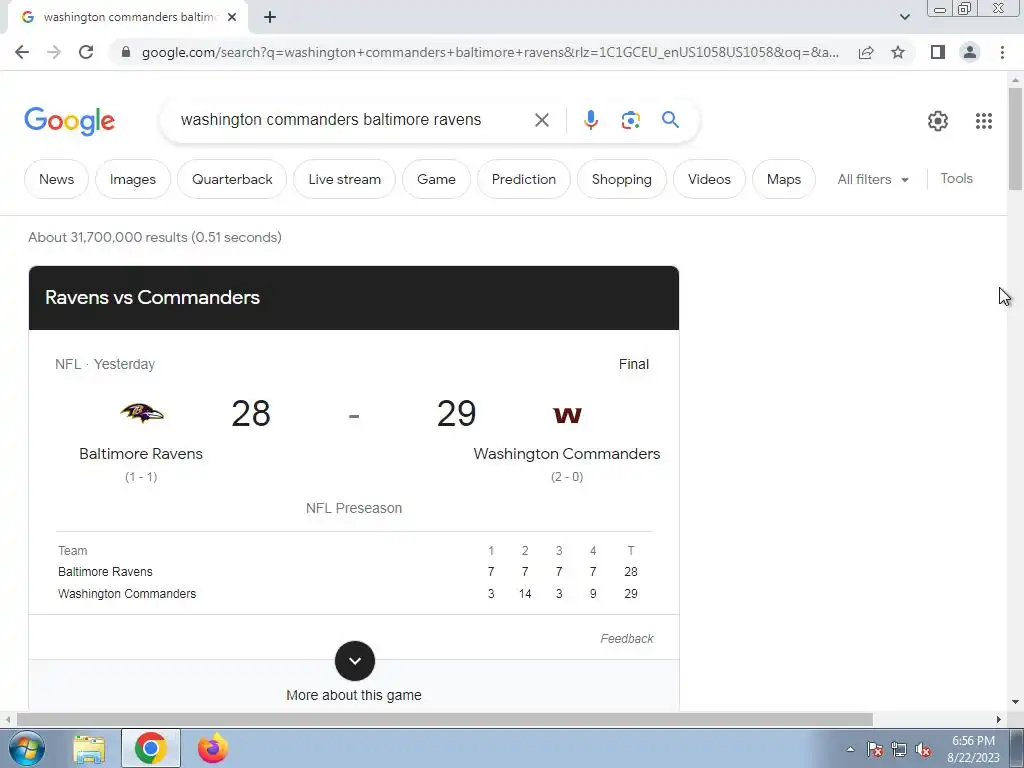1024x768 pixels.
Task: Click the network tray icon
Action: (x=899, y=750)
